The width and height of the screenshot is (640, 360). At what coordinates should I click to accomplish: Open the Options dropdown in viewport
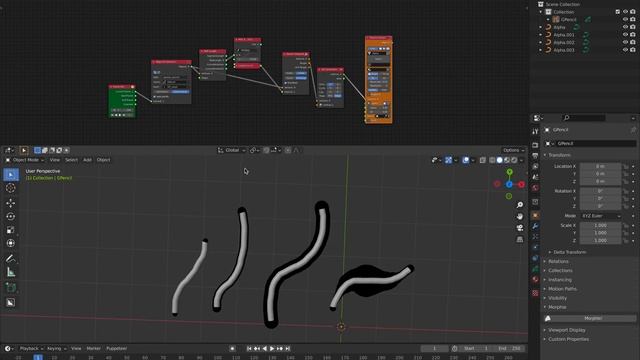513,150
